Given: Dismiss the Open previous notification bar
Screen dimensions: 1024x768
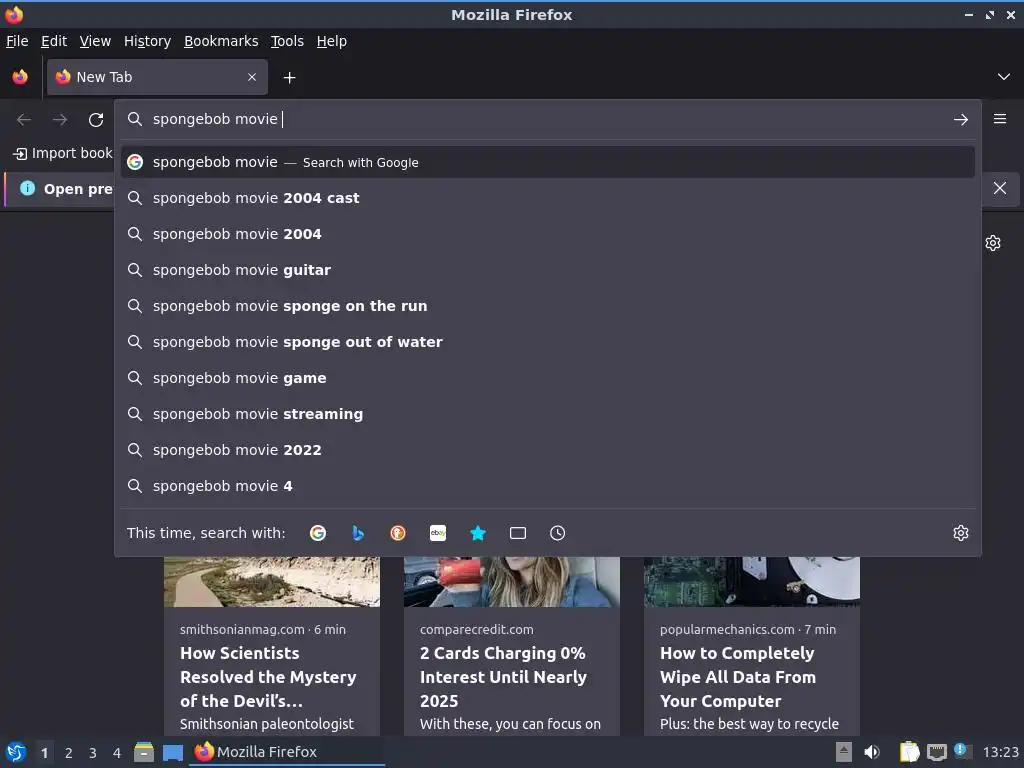Looking at the screenshot, I should pyautogui.click(x=1000, y=188).
